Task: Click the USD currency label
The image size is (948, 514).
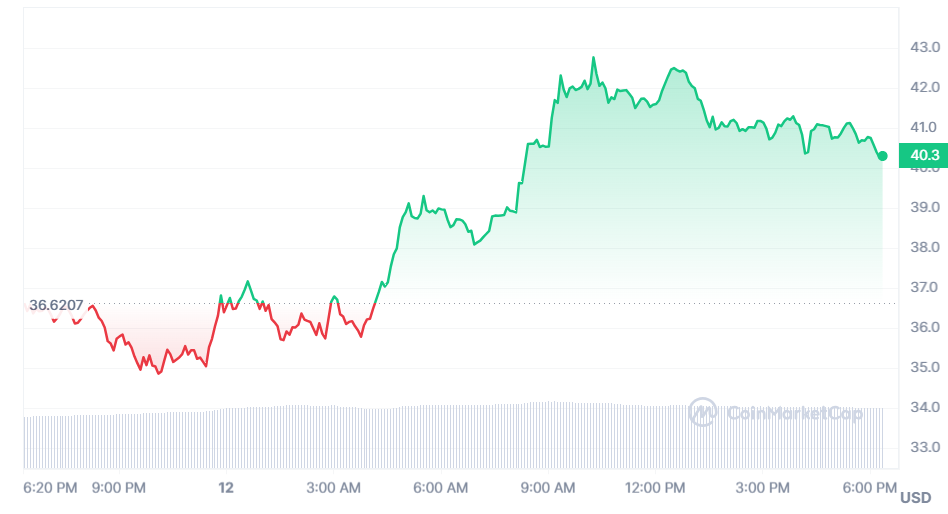Action: [x=915, y=497]
